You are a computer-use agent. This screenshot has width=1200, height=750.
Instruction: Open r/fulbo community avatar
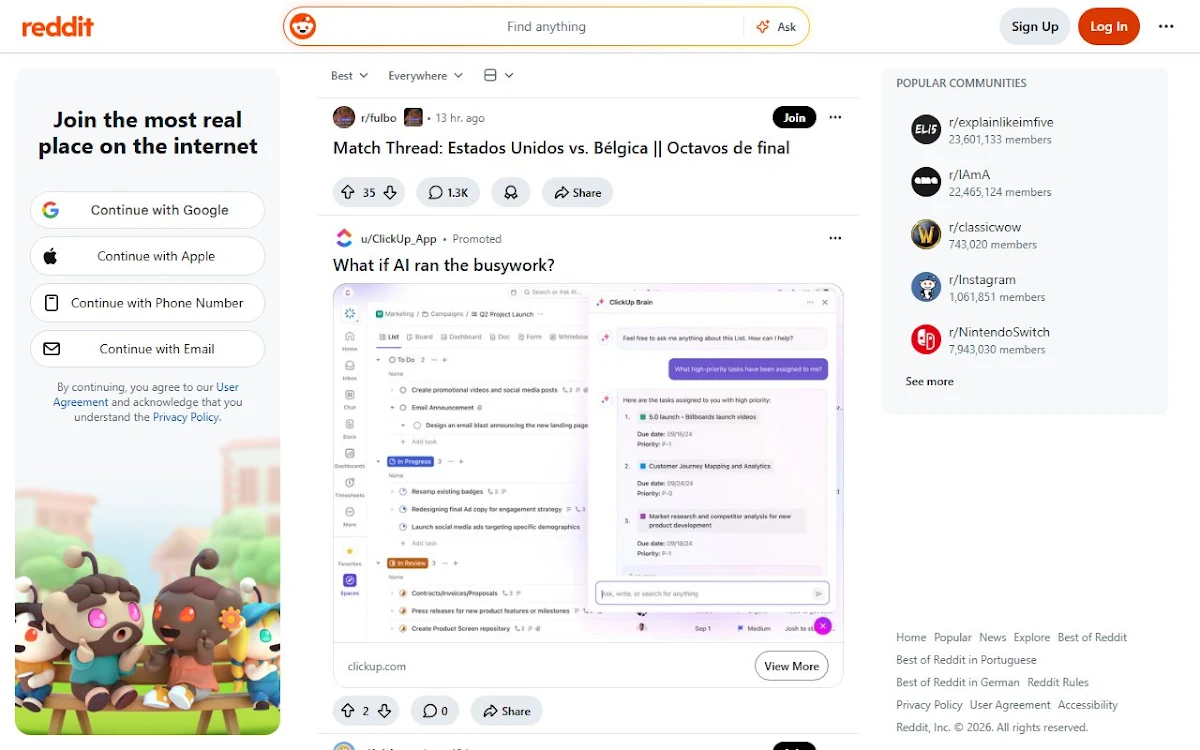tap(344, 118)
